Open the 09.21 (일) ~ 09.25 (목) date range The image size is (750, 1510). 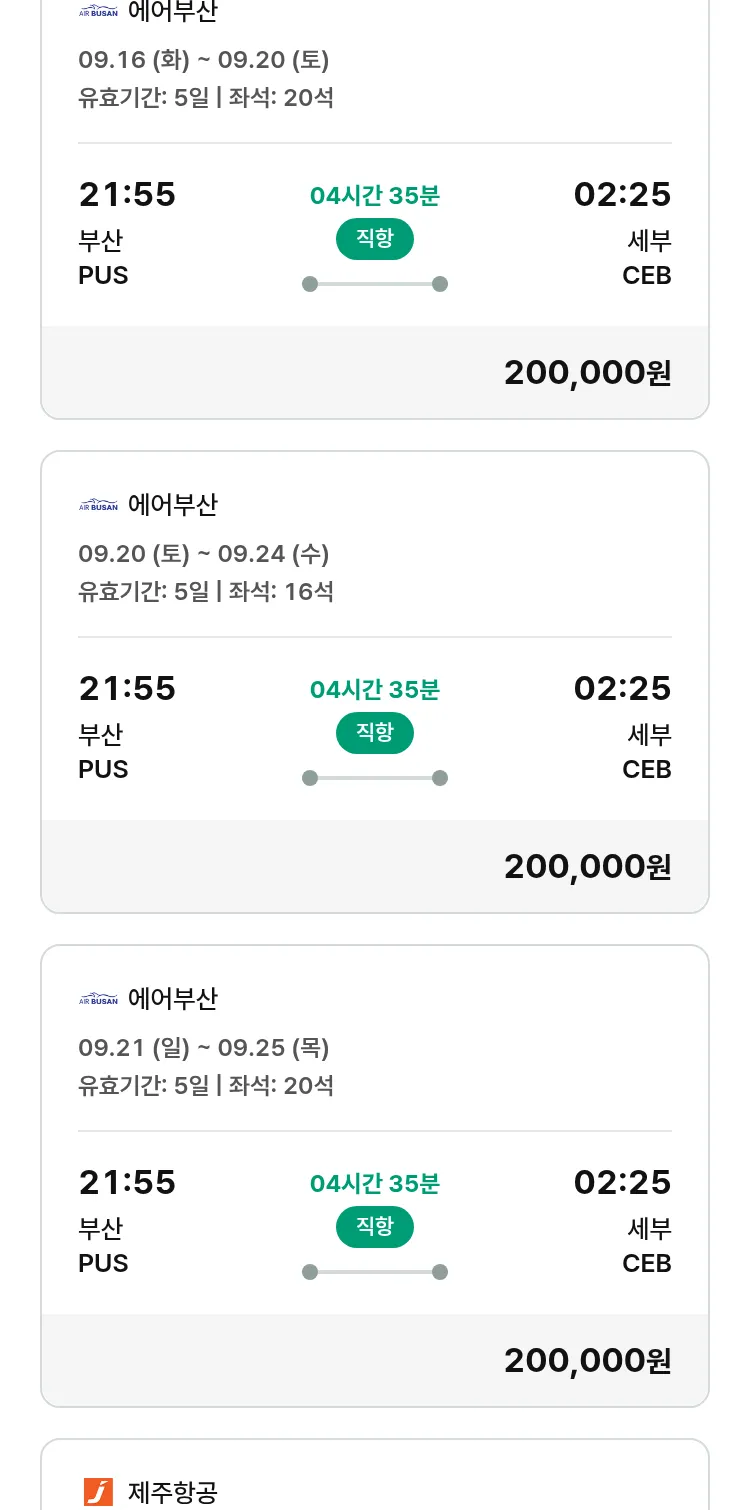pos(204,1048)
